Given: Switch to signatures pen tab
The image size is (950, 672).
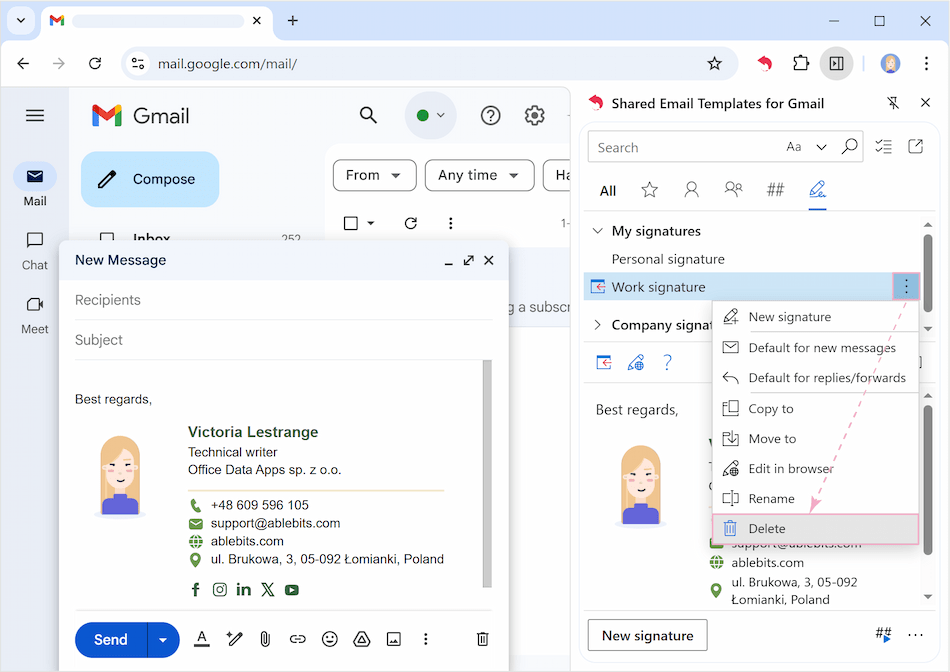Looking at the screenshot, I should (x=817, y=190).
